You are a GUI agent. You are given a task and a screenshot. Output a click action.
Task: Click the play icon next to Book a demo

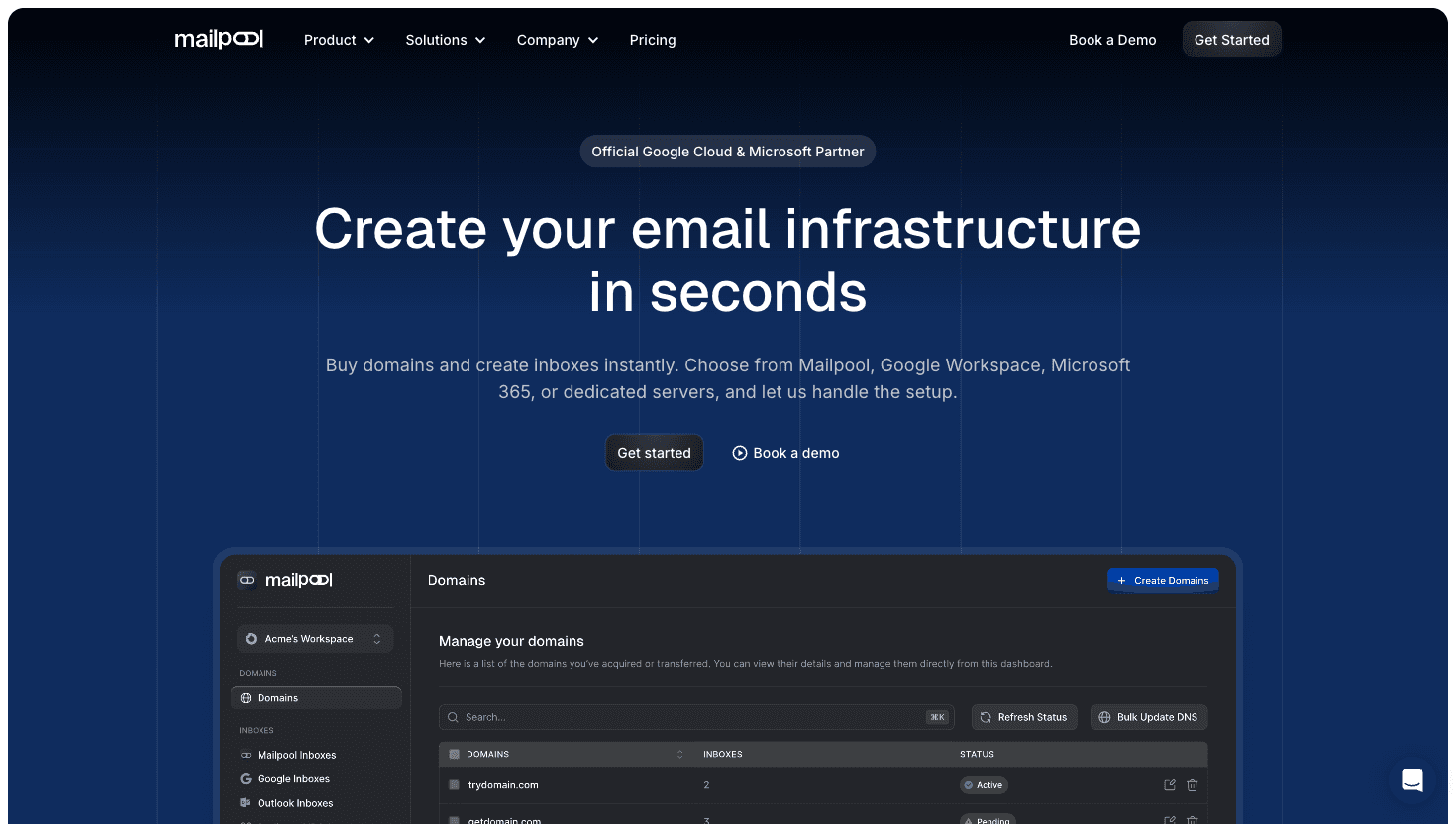(739, 452)
